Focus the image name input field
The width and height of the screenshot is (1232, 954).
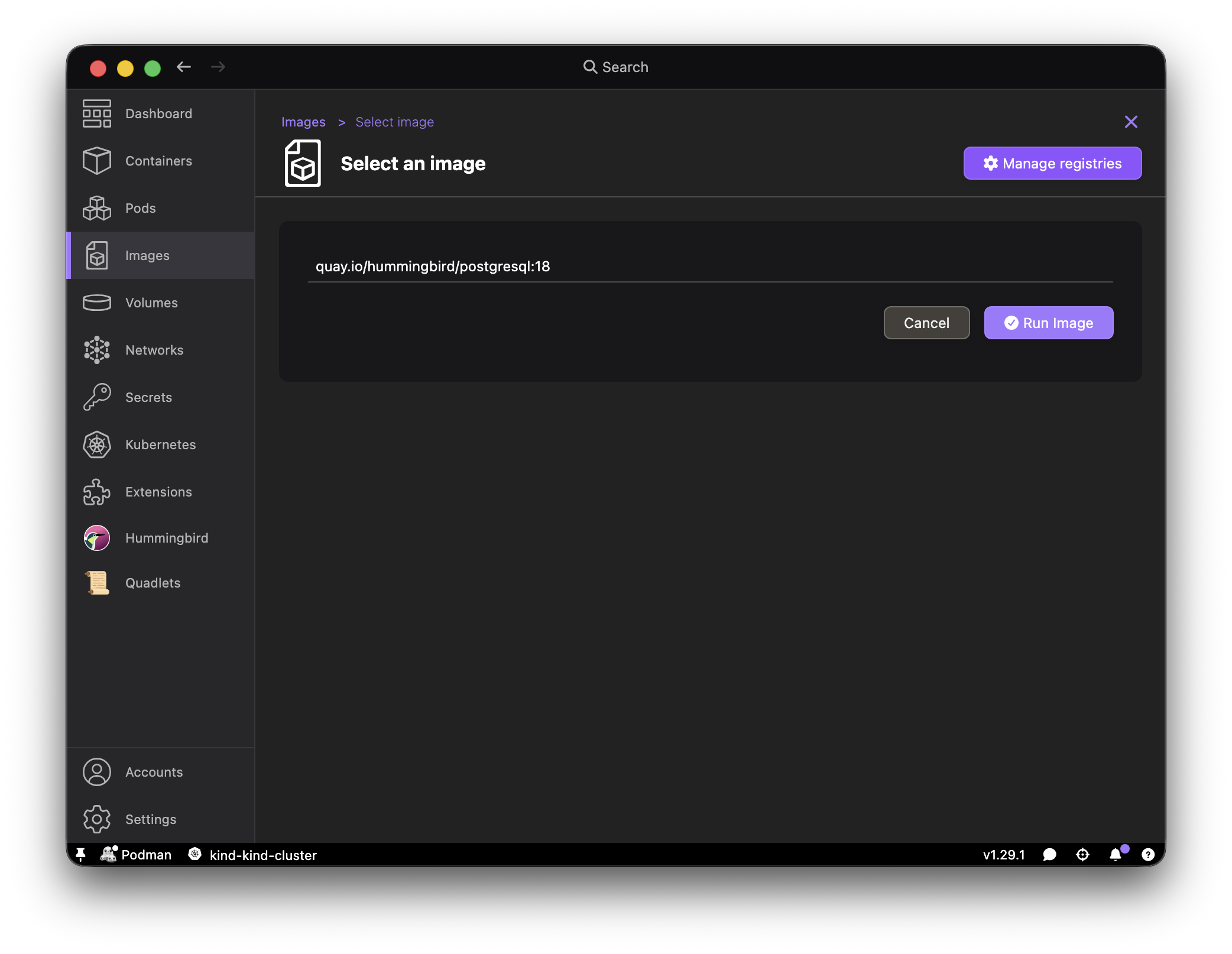tap(710, 267)
